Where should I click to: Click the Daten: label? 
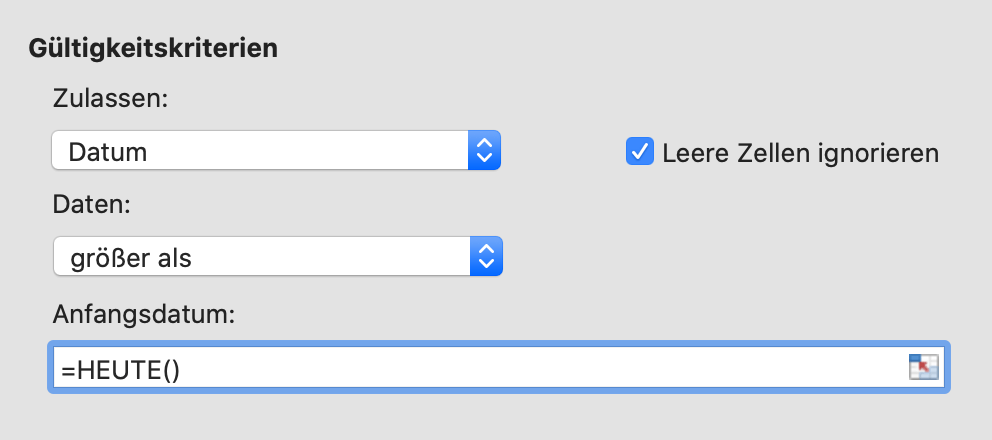pos(92,204)
